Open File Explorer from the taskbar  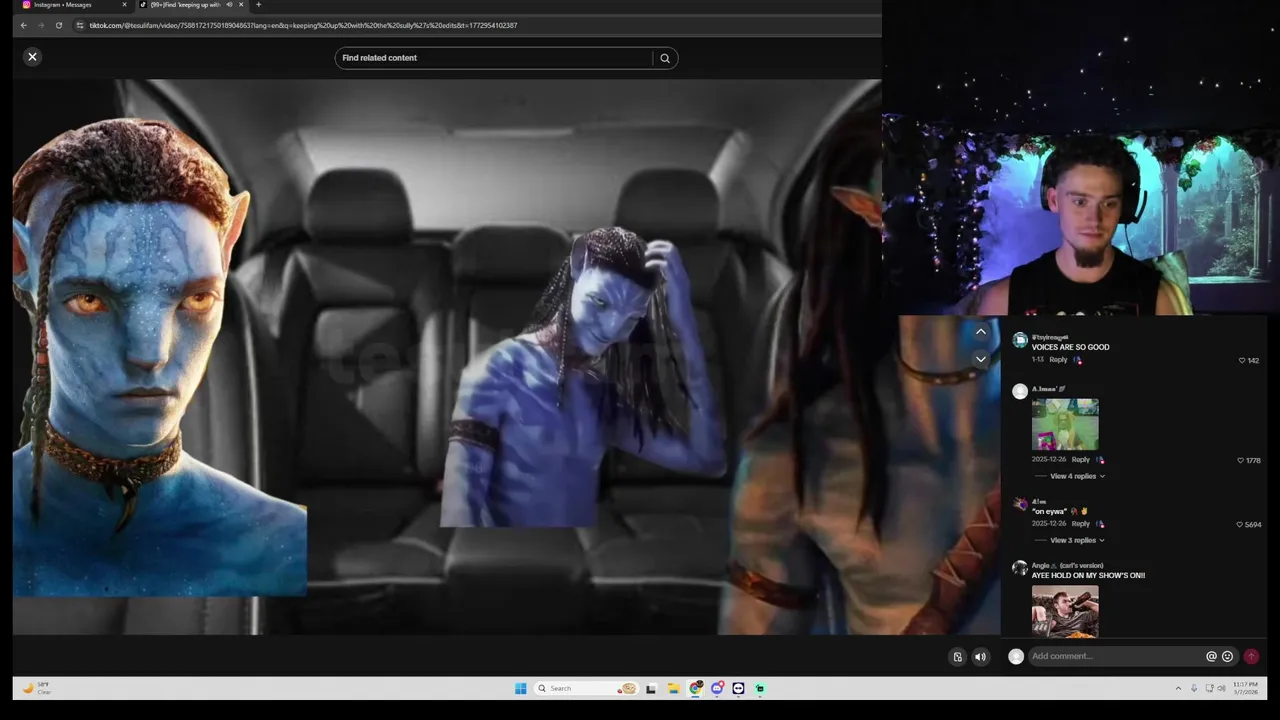[x=673, y=688]
